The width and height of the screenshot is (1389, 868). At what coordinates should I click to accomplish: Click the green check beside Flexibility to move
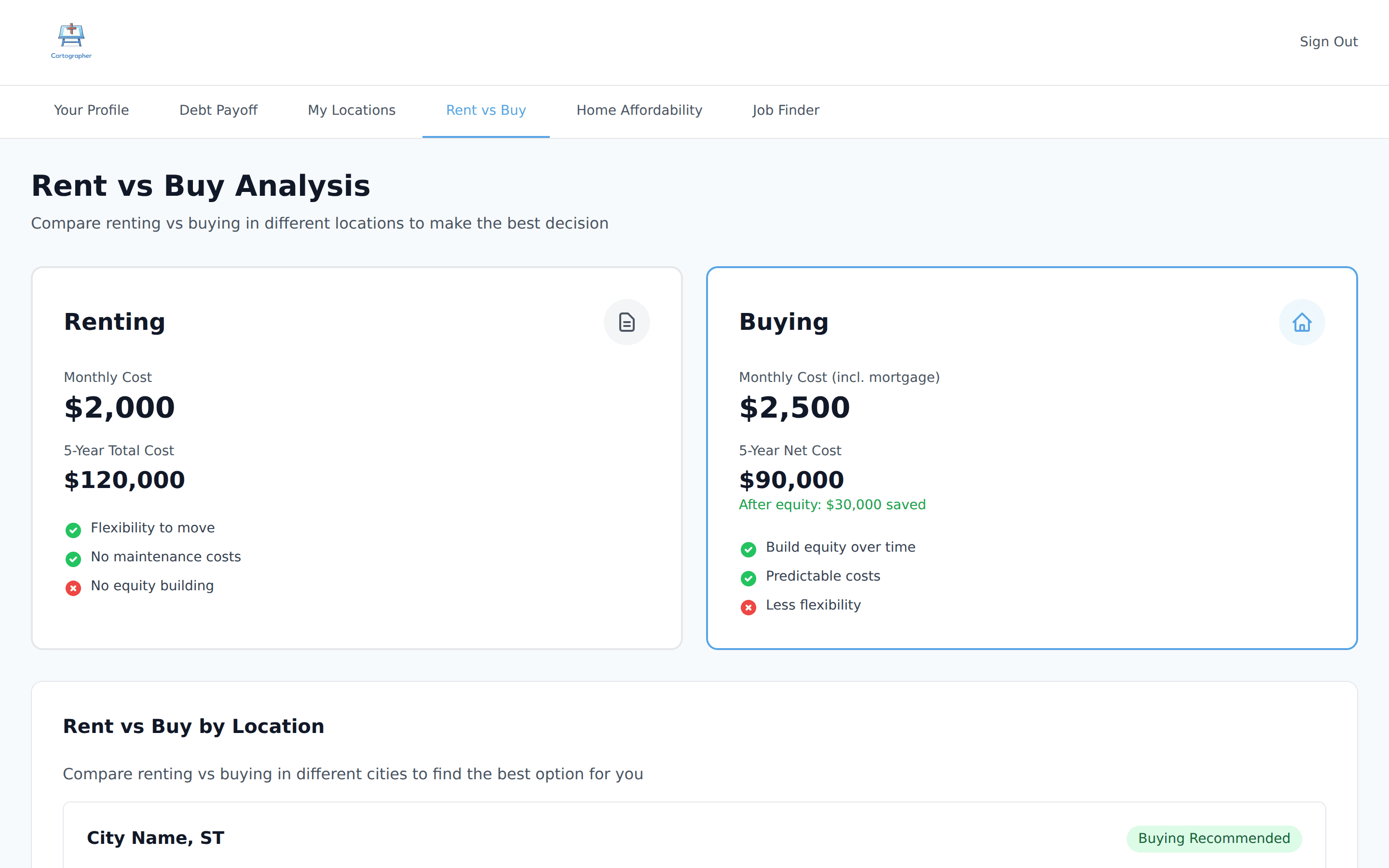click(73, 530)
